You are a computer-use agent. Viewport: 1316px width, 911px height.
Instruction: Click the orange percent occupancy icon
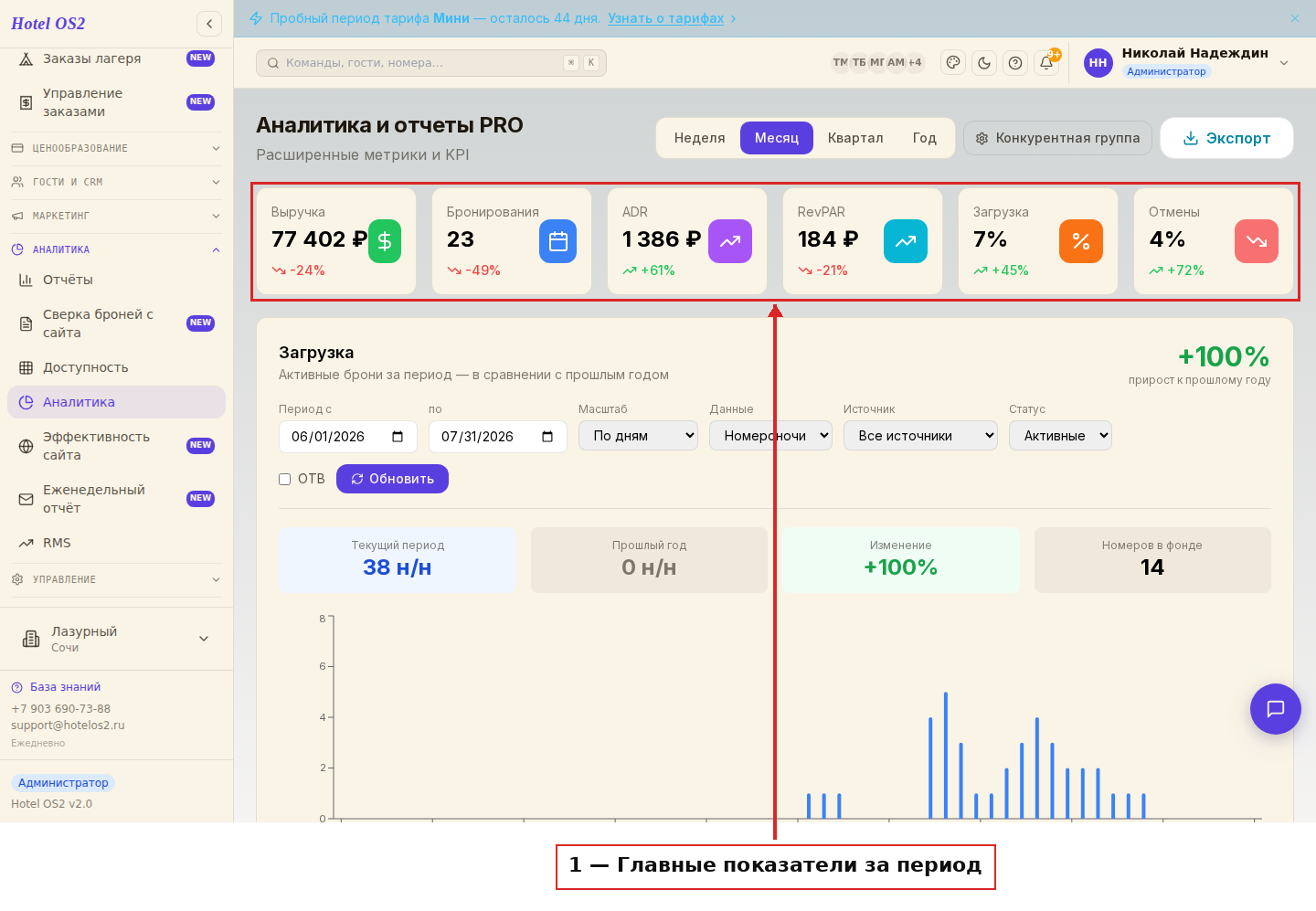coord(1081,241)
